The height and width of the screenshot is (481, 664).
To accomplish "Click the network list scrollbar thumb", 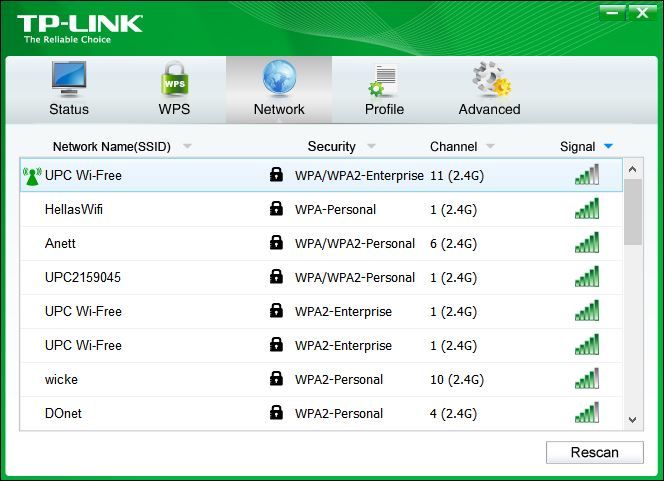I will click(633, 212).
